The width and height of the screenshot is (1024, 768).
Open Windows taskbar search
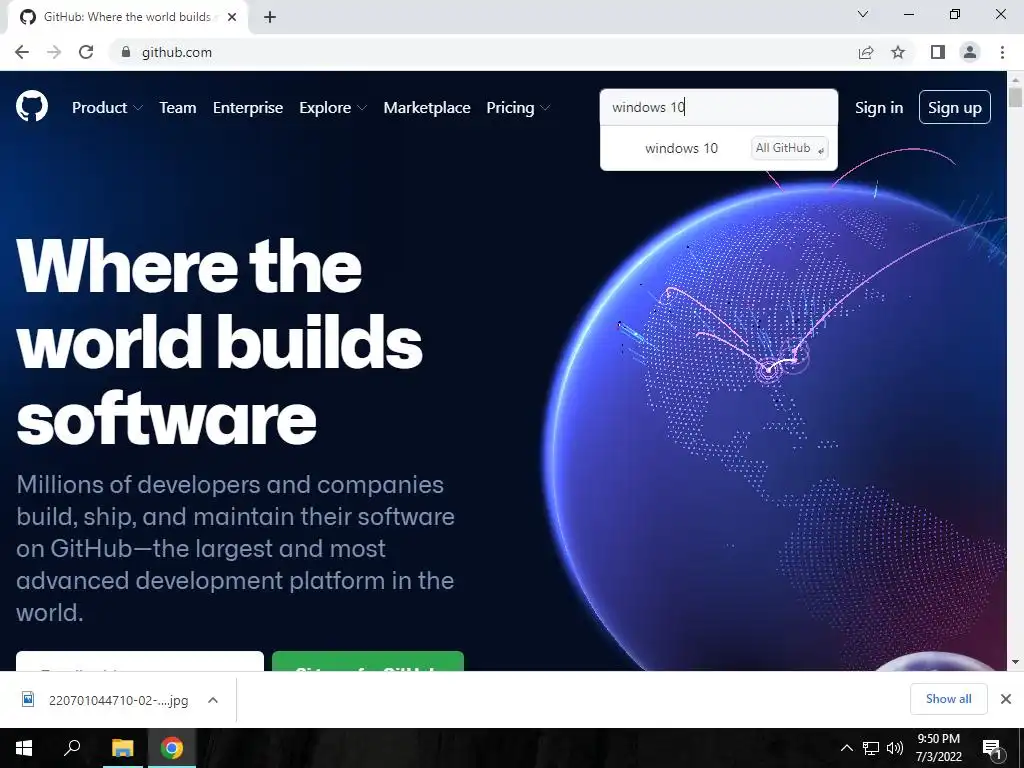(72, 748)
